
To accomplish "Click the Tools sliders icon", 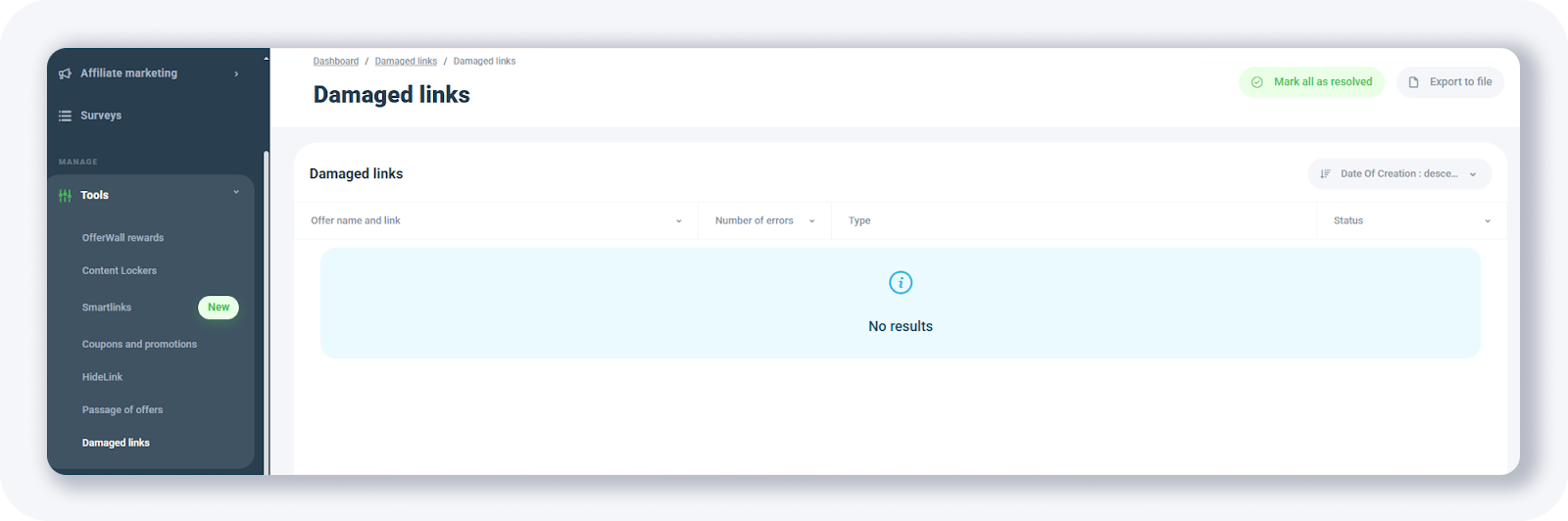I will point(65,196).
